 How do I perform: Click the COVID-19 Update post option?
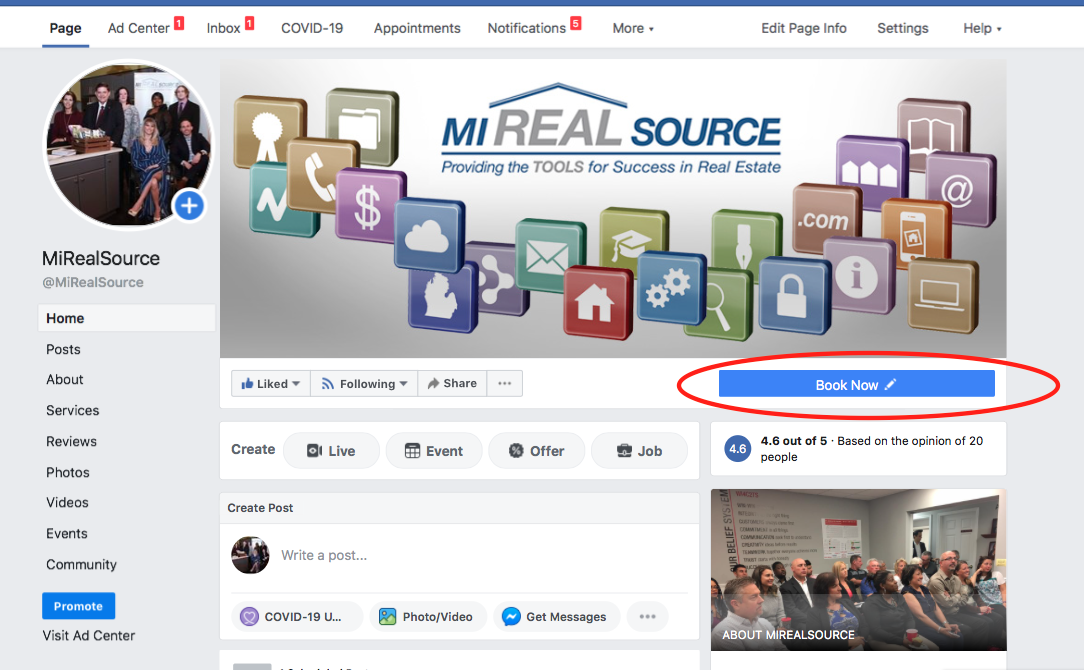click(297, 616)
